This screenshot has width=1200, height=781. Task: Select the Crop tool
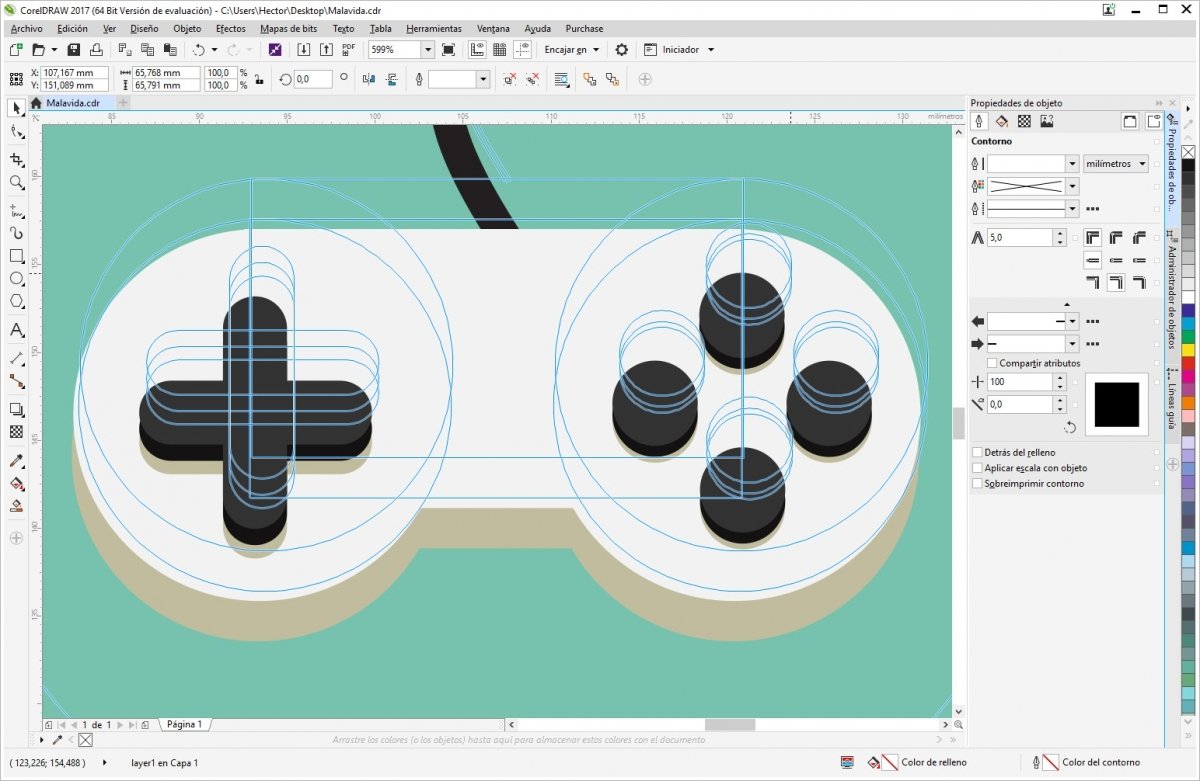[16, 159]
